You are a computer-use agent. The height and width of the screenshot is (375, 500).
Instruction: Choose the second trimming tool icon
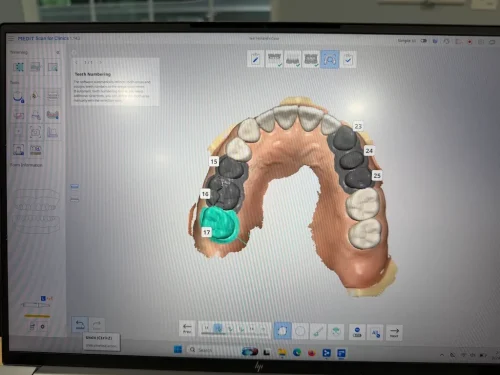click(x=36, y=67)
